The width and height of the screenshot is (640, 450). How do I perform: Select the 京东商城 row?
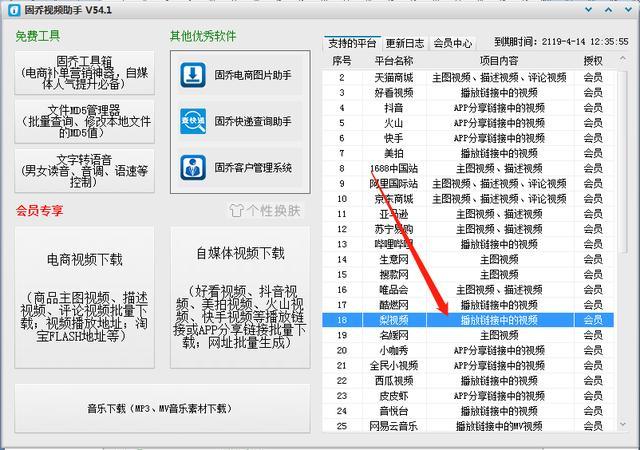(468, 198)
